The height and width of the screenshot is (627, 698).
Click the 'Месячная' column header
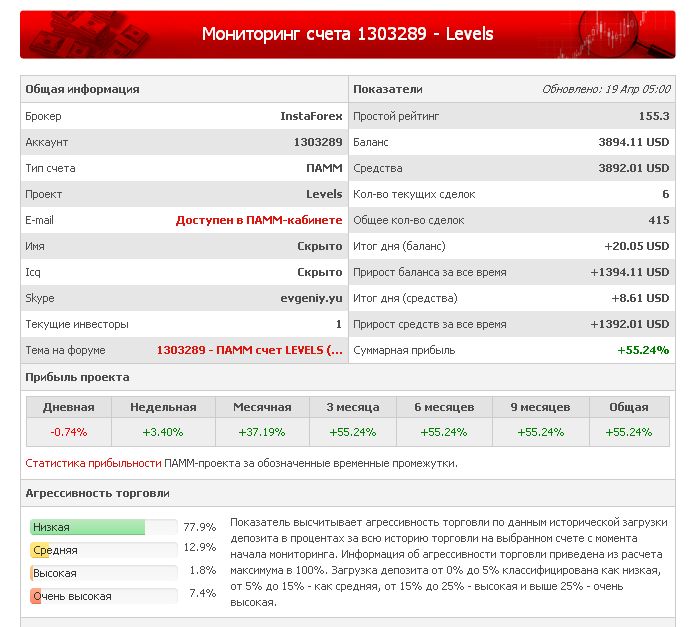point(262,407)
